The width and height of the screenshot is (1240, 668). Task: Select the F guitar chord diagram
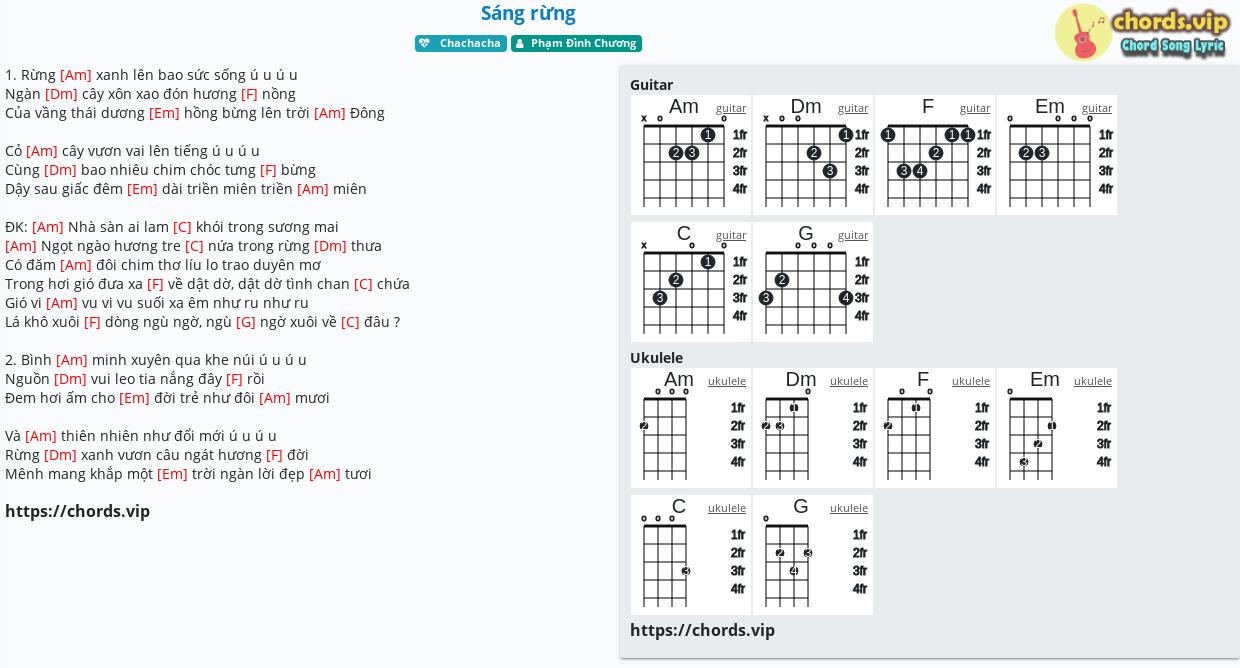935,155
